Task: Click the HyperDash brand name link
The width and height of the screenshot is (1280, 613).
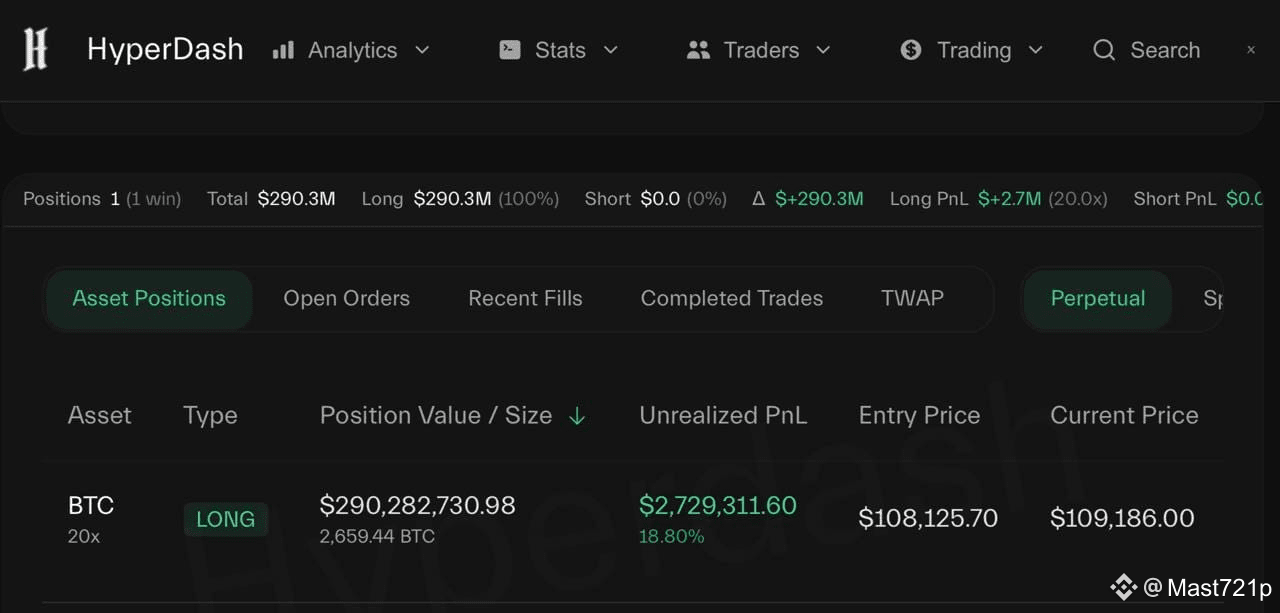Action: [165, 50]
